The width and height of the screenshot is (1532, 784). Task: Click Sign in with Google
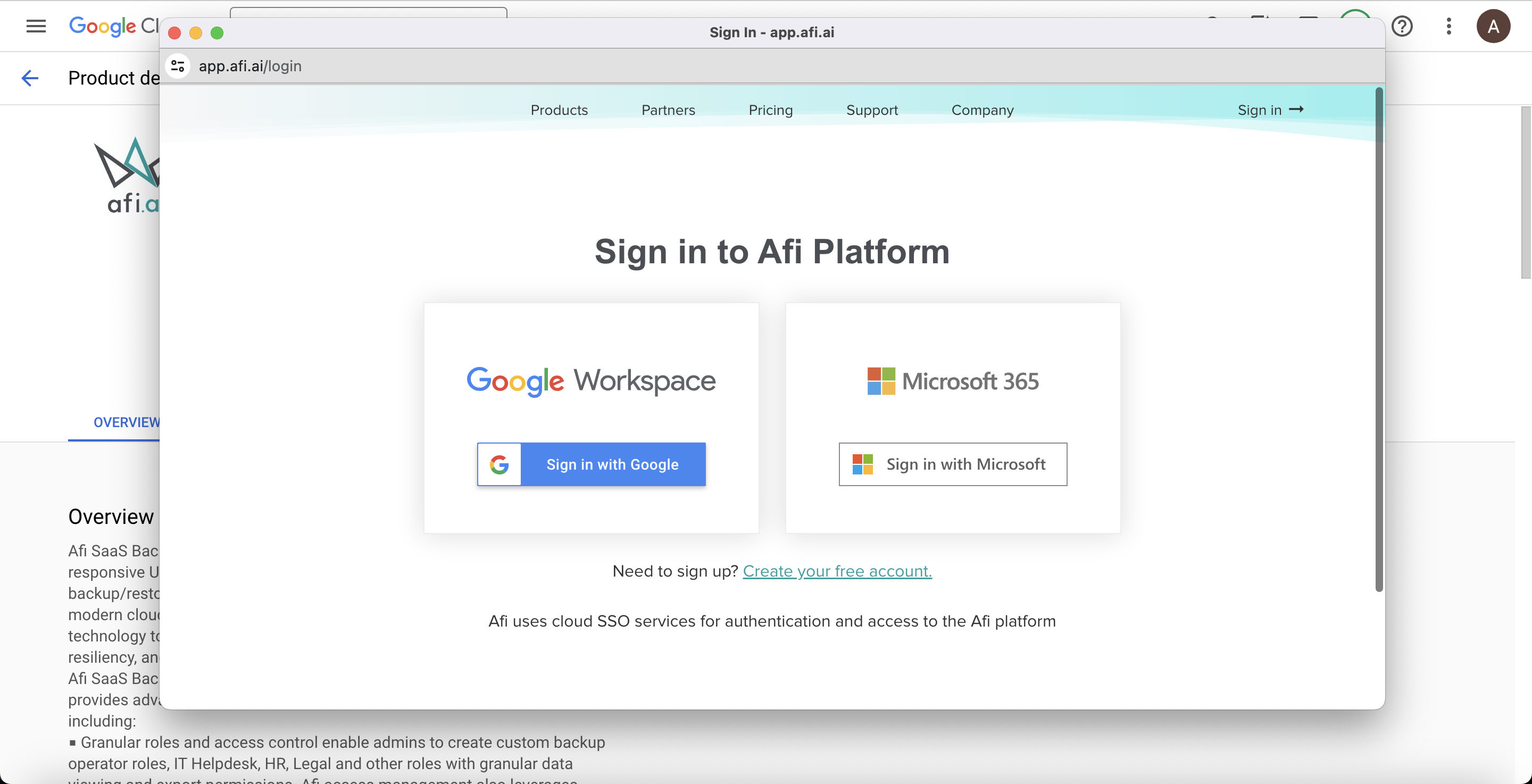613,464
